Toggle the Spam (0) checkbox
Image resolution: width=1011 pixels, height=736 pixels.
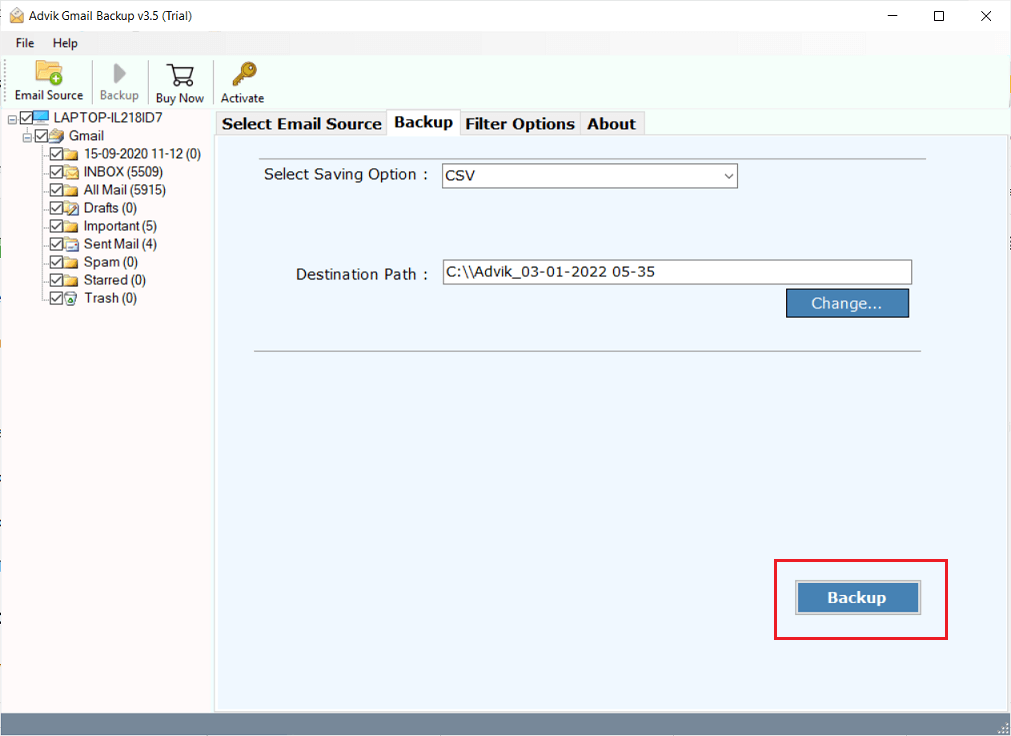56,262
